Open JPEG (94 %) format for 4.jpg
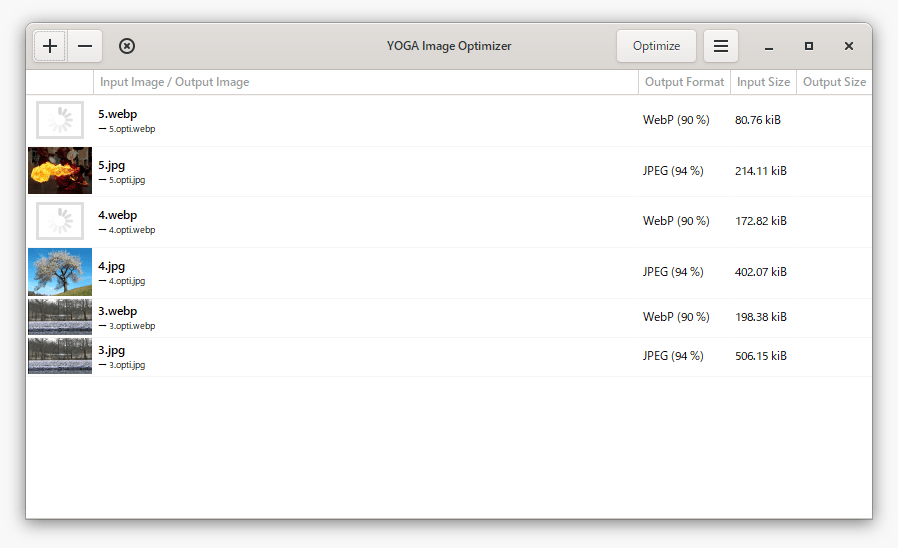Screen dimensions: 898x548 [673, 272]
